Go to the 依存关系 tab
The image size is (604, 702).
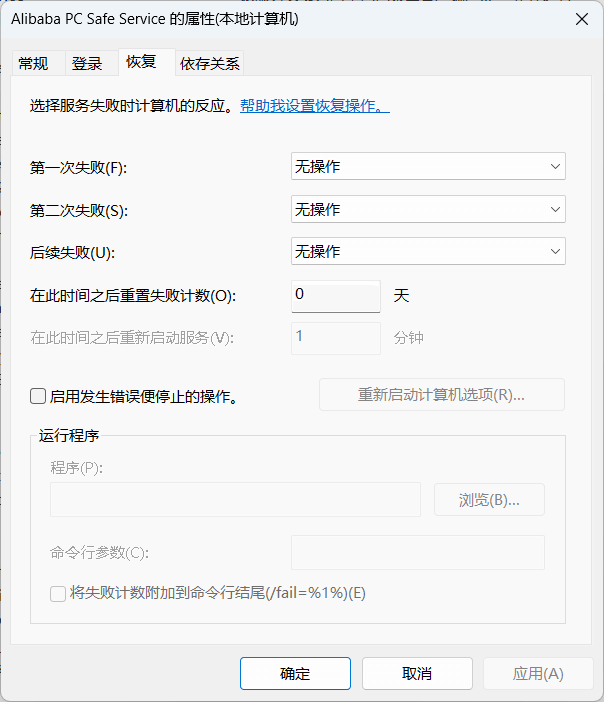tap(210, 63)
